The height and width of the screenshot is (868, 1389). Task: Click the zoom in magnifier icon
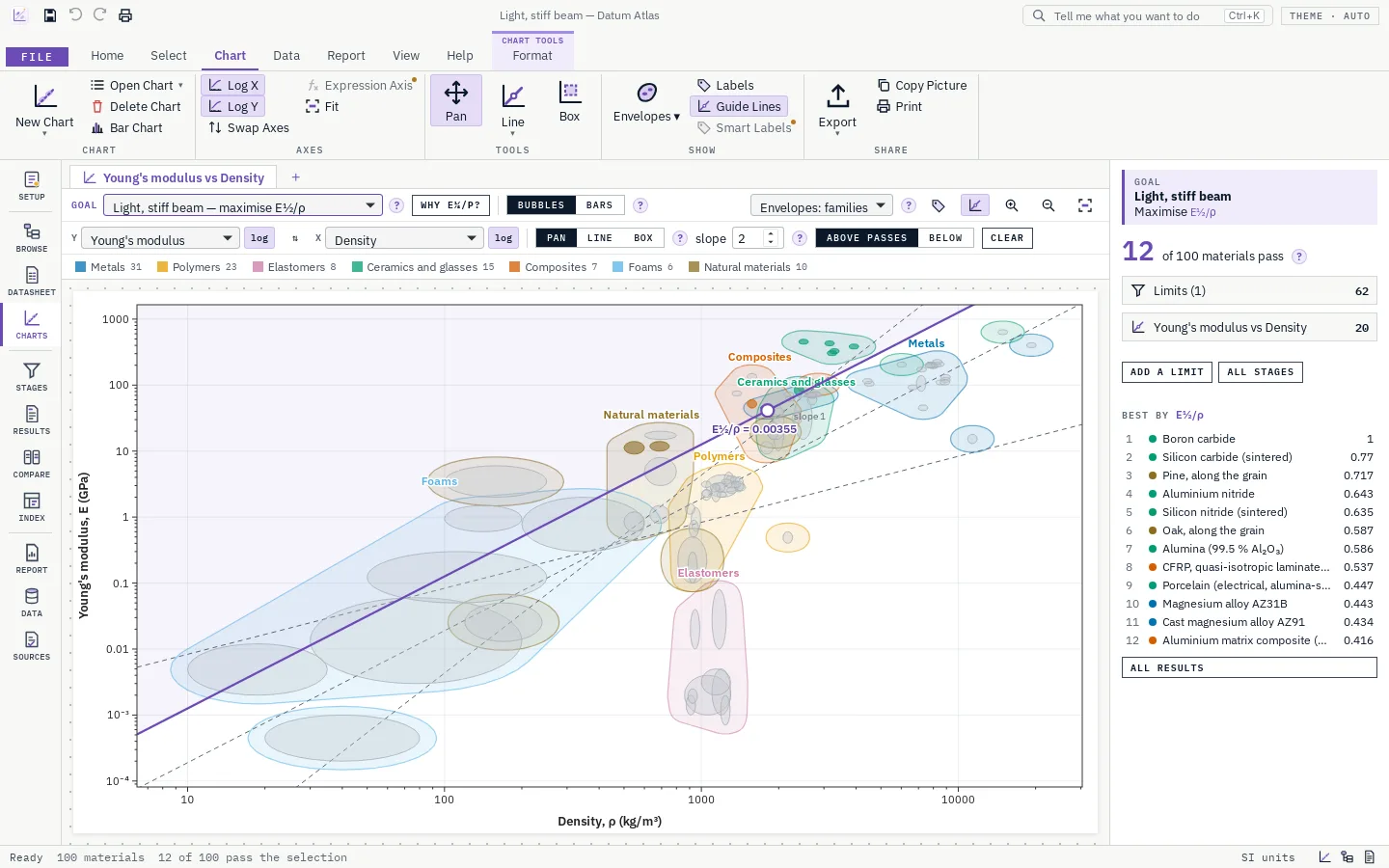[x=1012, y=205]
